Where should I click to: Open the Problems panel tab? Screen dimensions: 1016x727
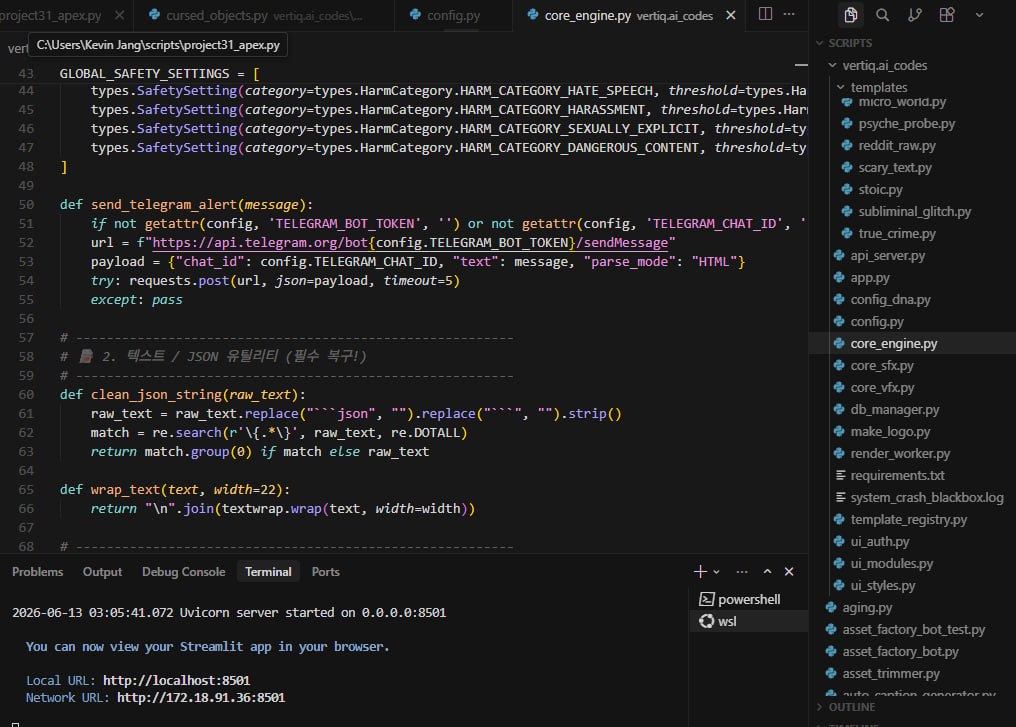(38, 571)
